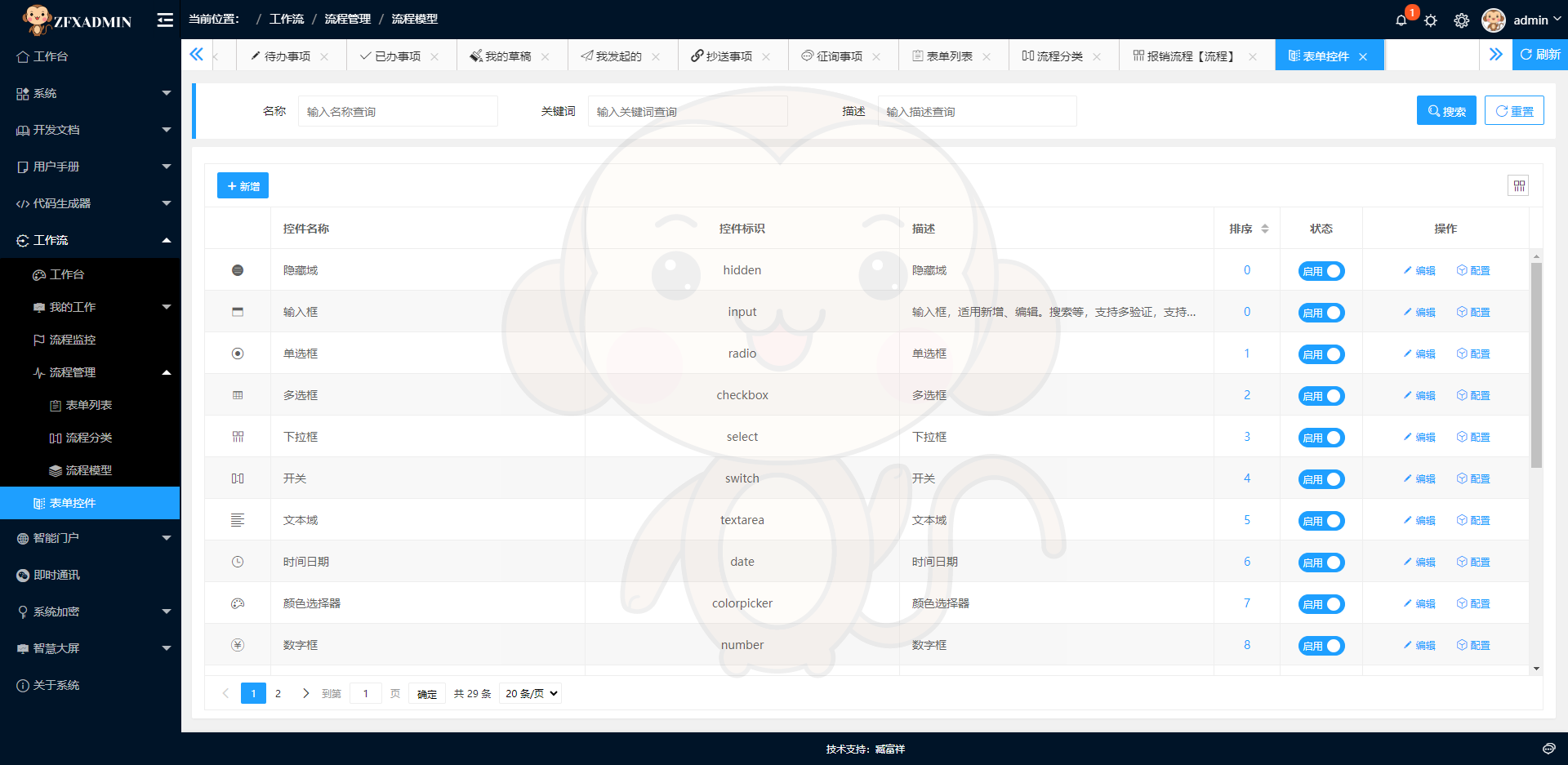This screenshot has height=765, width=1568.
Task: Open column settings icon above the table
Action: click(1519, 186)
